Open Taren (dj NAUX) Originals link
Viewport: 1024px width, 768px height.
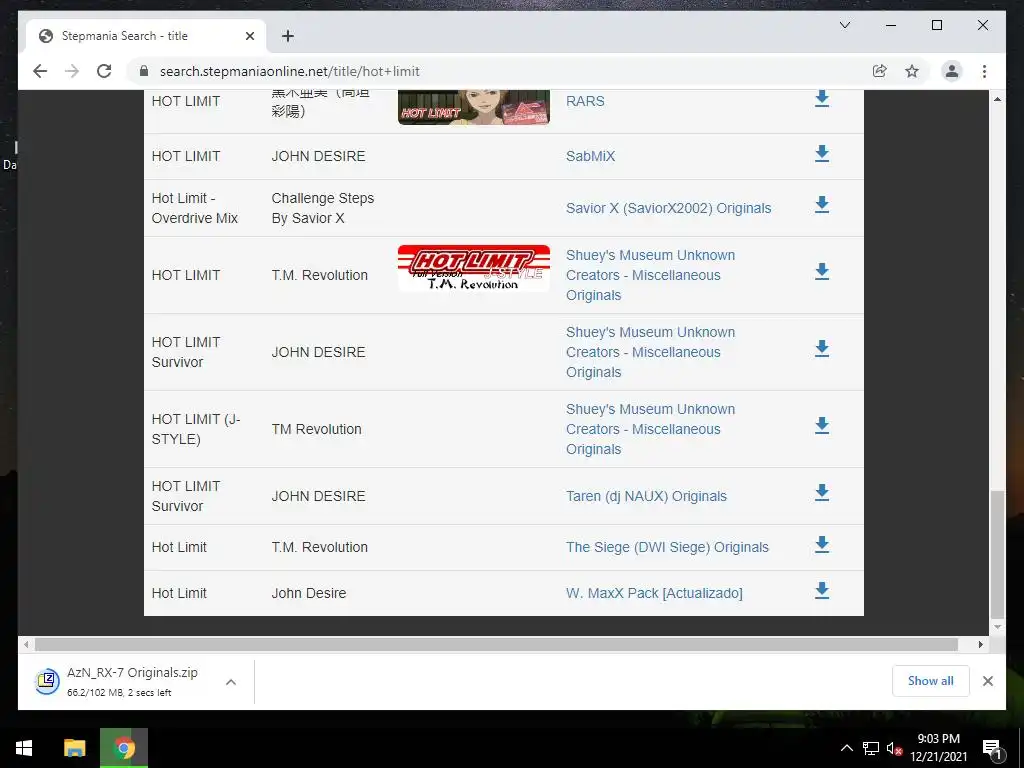point(646,496)
